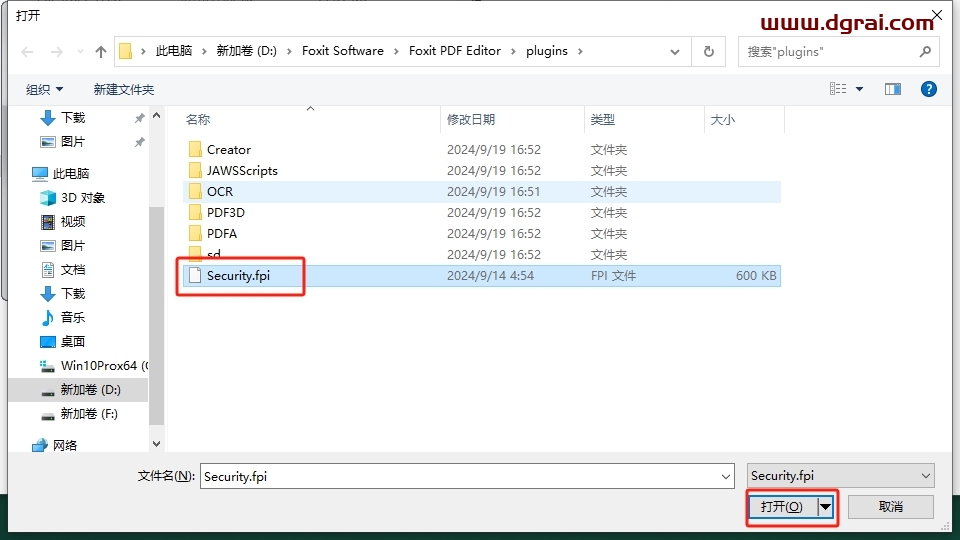Select 此电脑 in navigation tree
Screen dimensions: 960x540
click(70, 173)
